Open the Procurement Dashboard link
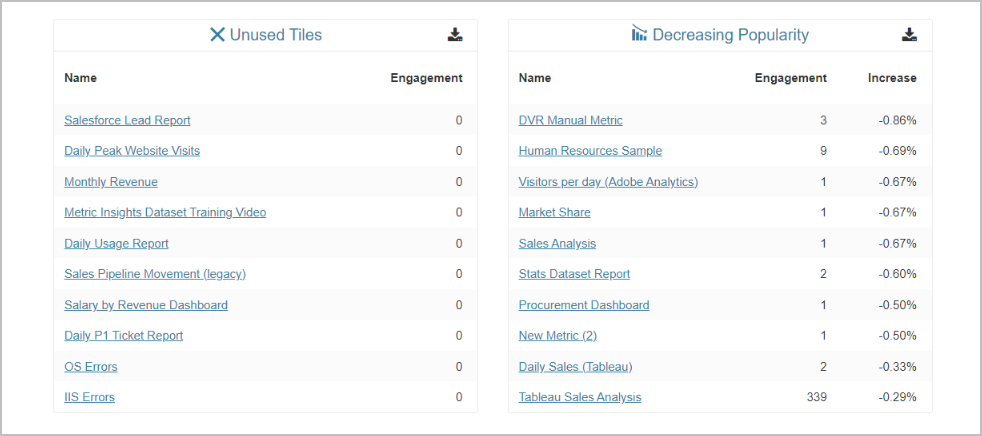 coord(584,305)
